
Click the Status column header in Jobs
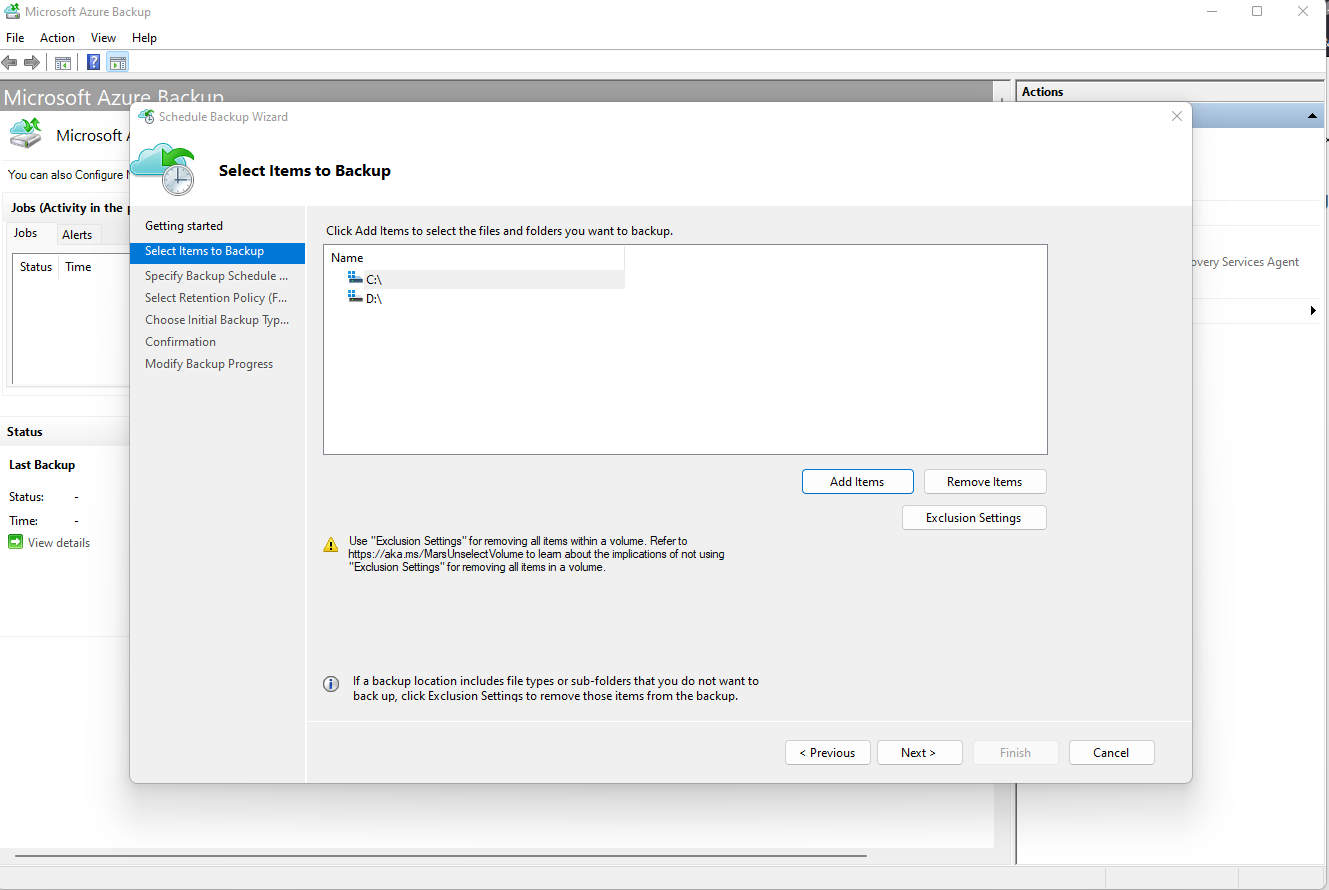coord(36,266)
